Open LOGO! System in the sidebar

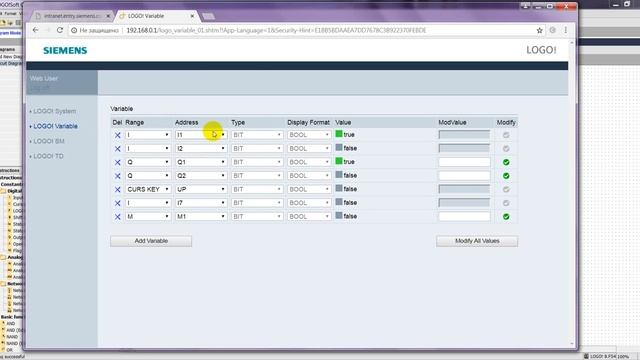[x=54, y=111]
